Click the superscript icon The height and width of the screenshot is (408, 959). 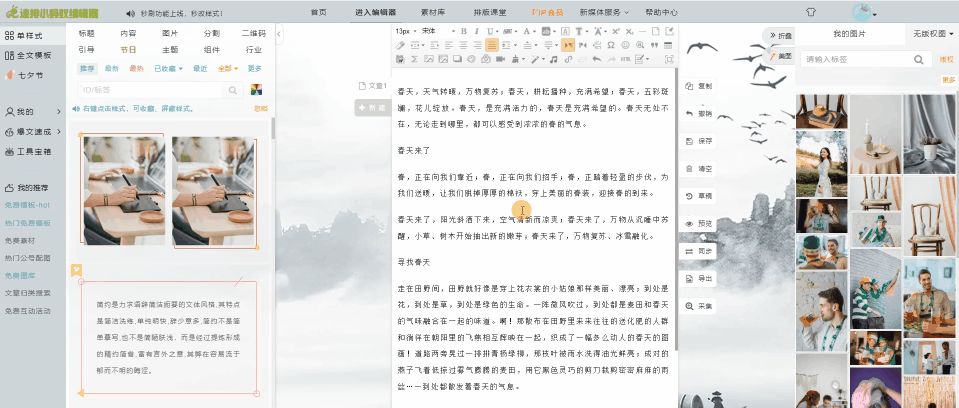coord(616,31)
